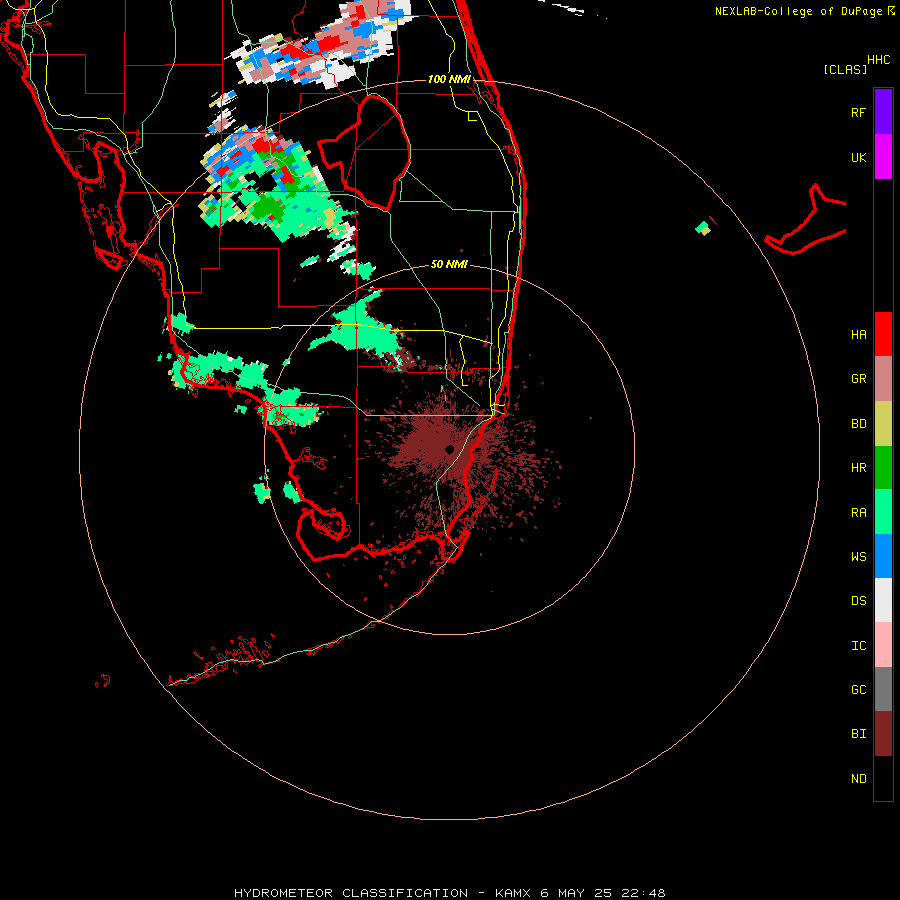Pick the dark green HR legend swatch

click(883, 468)
